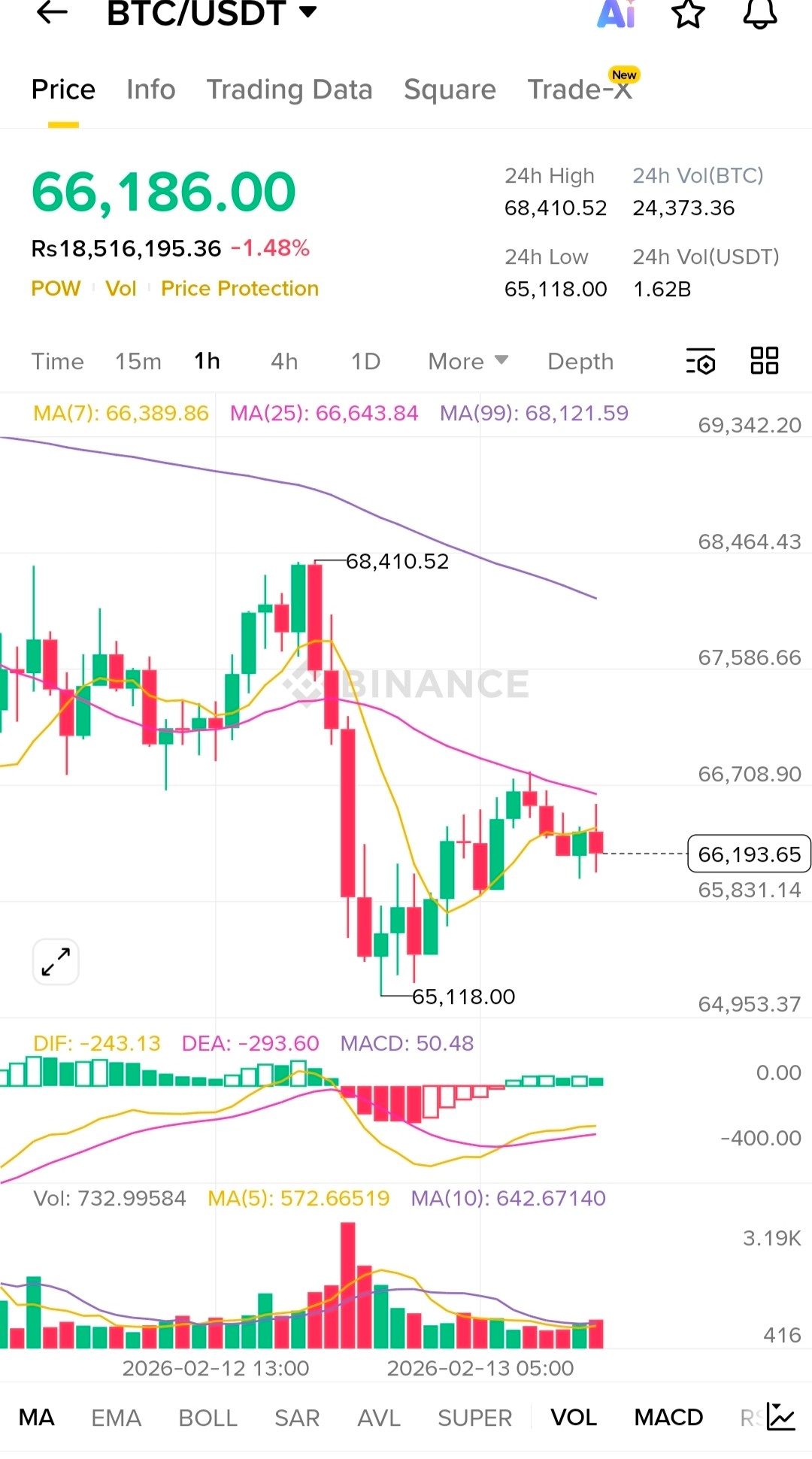Viewport: 812px width, 1459px height.
Task: Set a price alert with bell icon
Action: point(759,13)
